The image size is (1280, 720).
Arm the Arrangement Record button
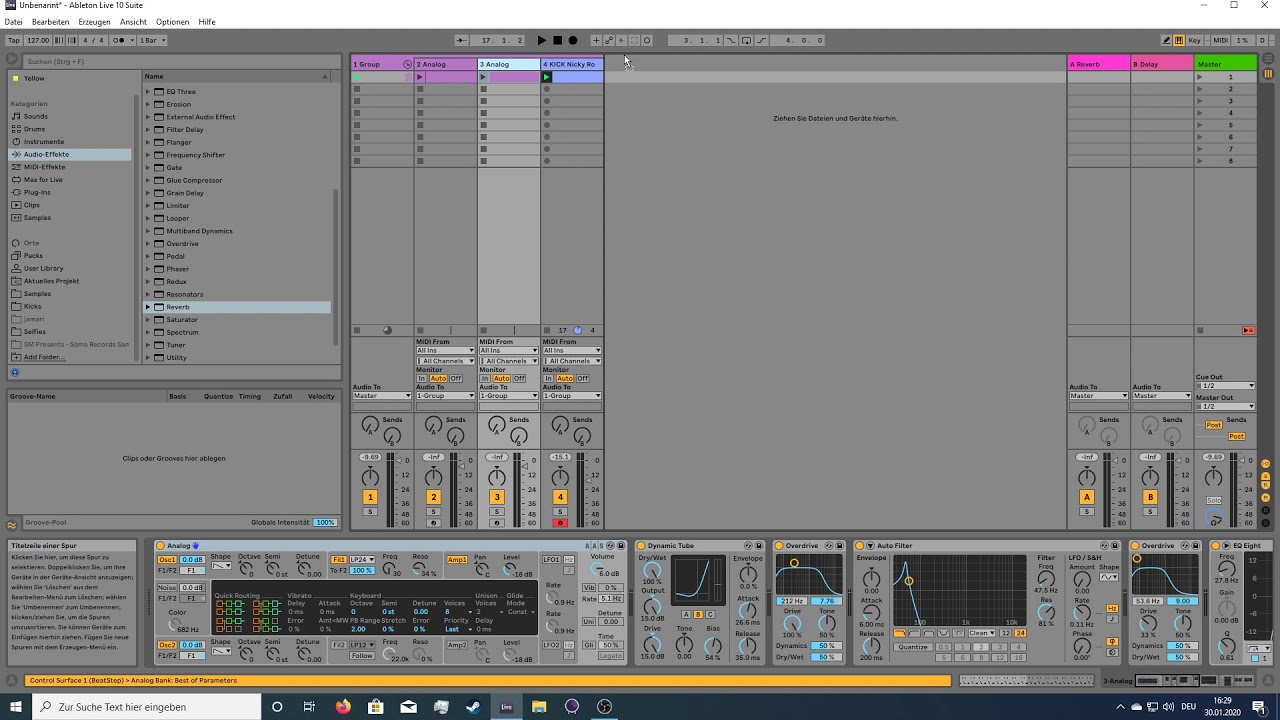pos(573,40)
